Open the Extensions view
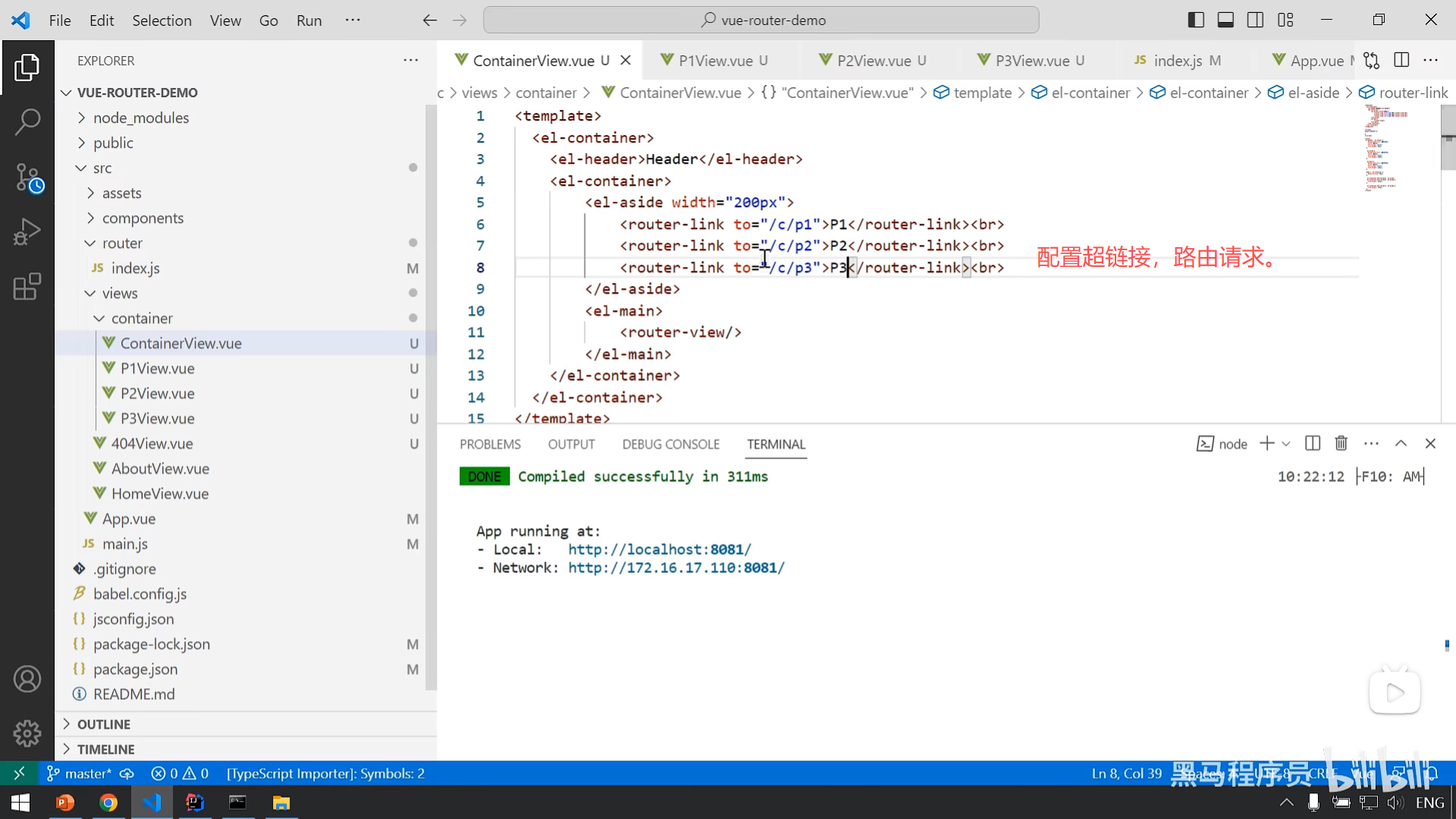 click(27, 287)
